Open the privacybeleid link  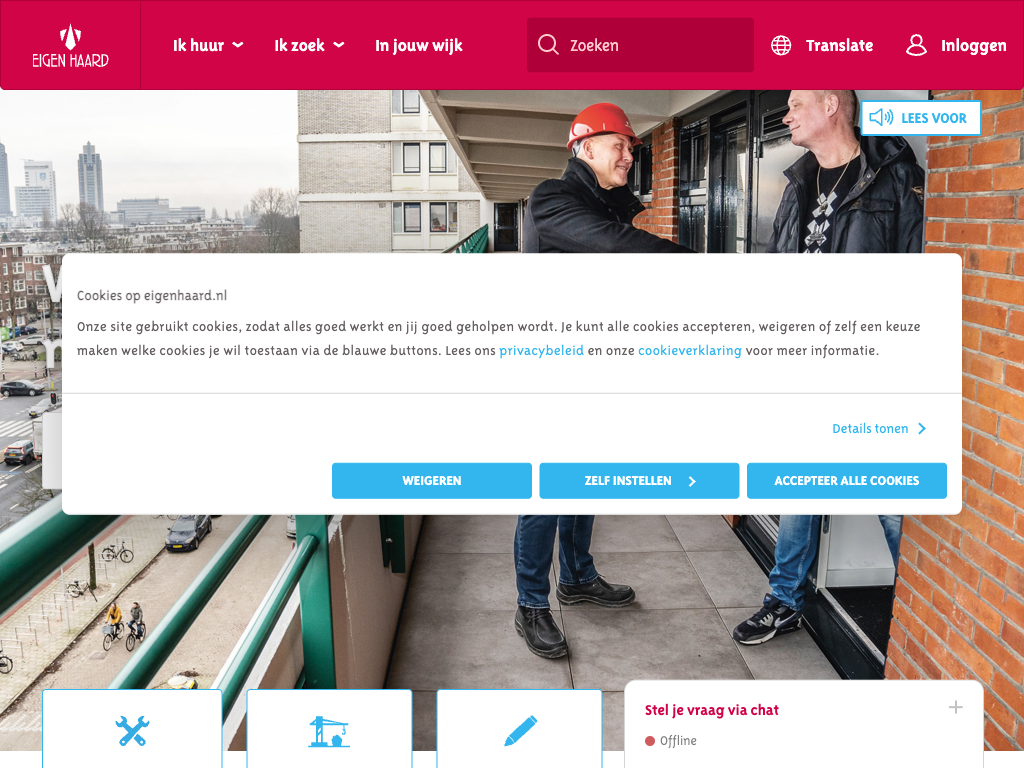point(541,351)
